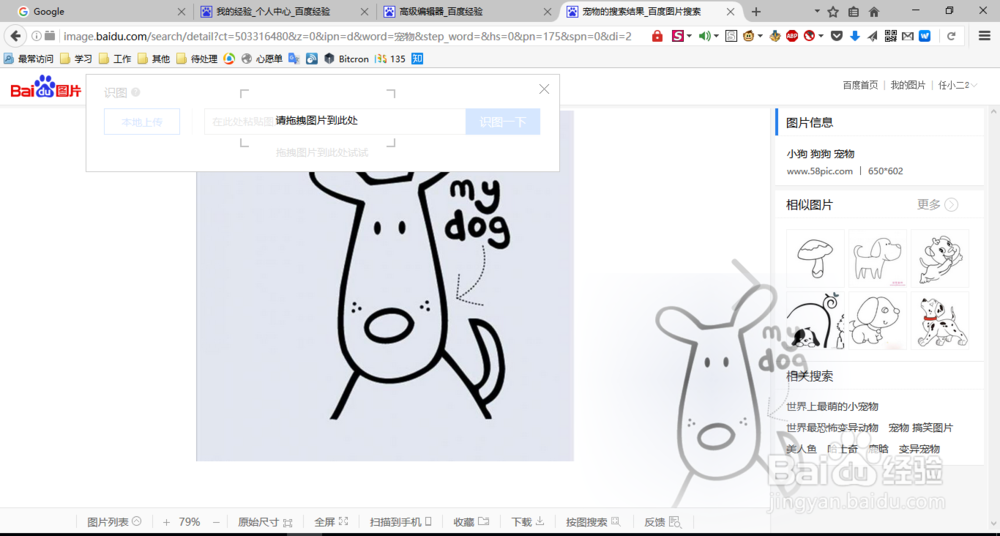Click the QR code toolbar icon
This screenshot has width=1000, height=536.
(890, 36)
